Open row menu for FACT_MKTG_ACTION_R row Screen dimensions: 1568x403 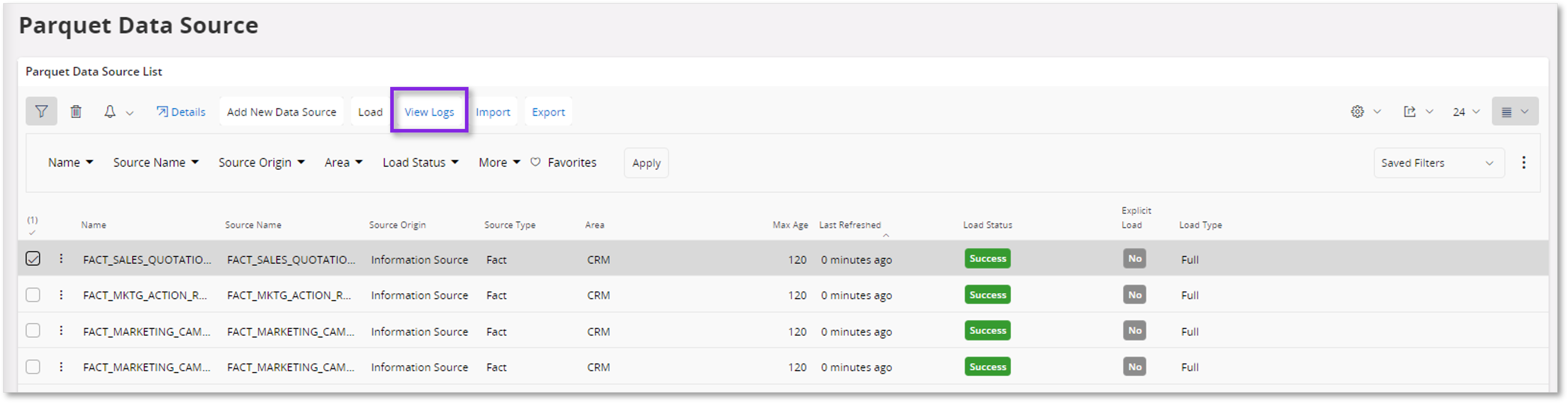[x=61, y=295]
